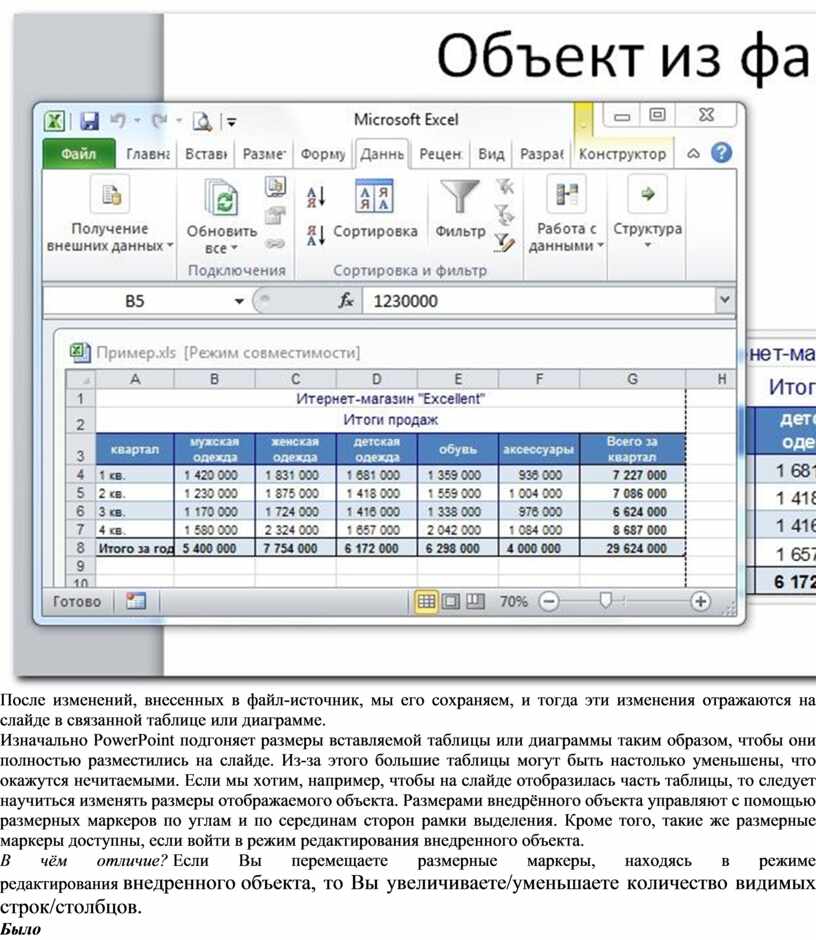Image resolution: width=816 pixels, height=940 pixels.
Task: Customize the quick access toolbar dropdown
Action: (231, 122)
